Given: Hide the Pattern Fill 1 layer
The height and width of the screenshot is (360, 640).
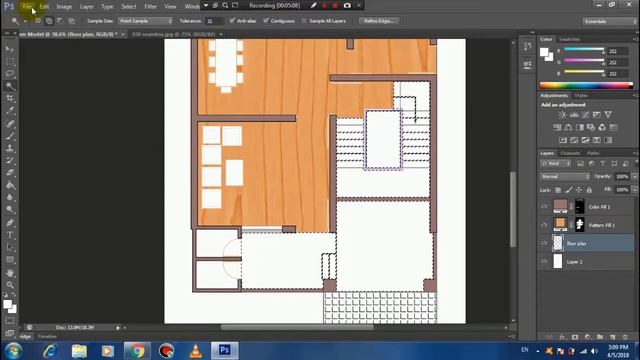Looking at the screenshot, I should point(544,225).
